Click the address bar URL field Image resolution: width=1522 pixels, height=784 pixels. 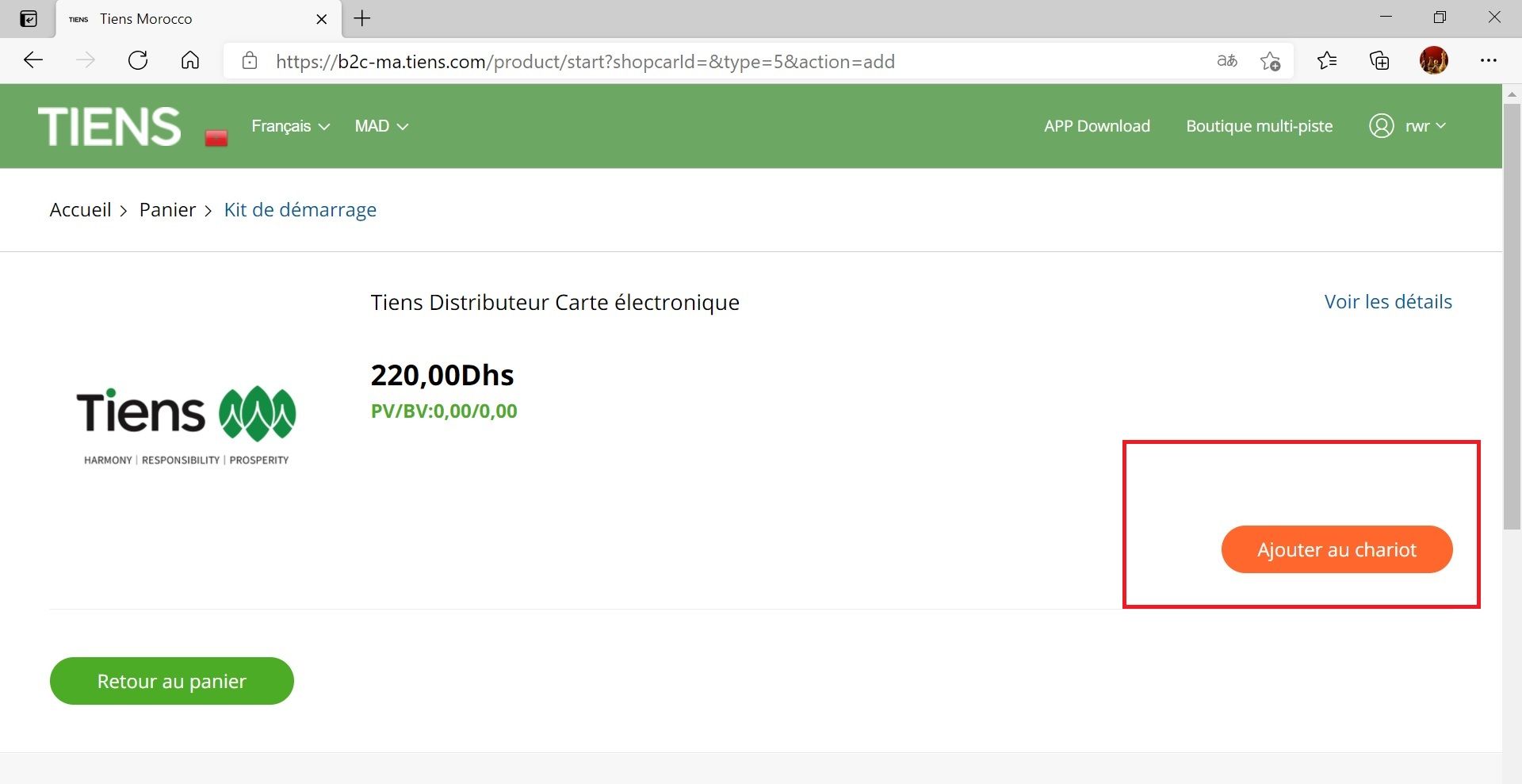[713, 62]
